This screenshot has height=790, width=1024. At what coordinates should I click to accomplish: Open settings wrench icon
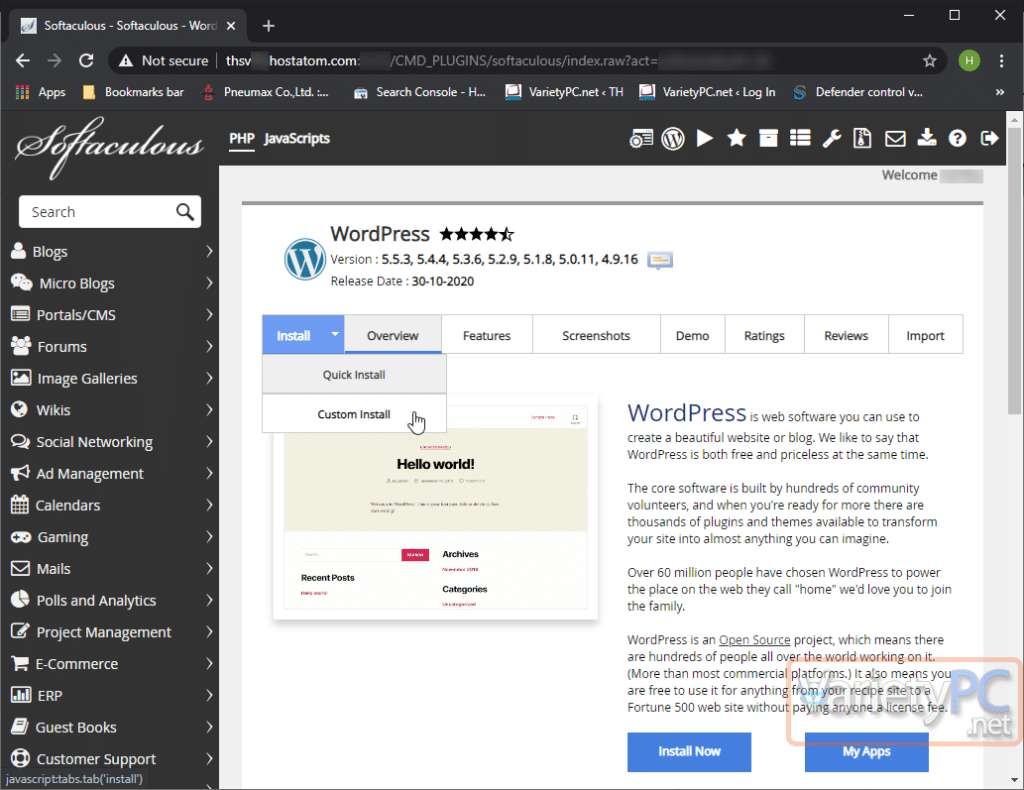pyautogui.click(x=831, y=138)
